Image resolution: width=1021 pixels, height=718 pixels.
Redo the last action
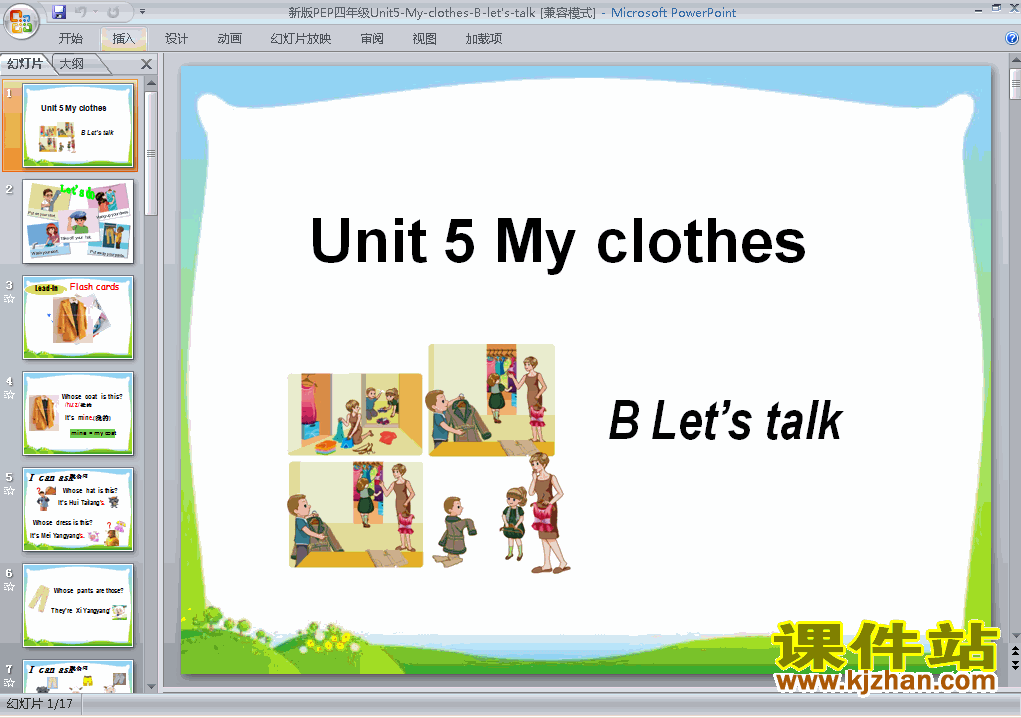(113, 12)
